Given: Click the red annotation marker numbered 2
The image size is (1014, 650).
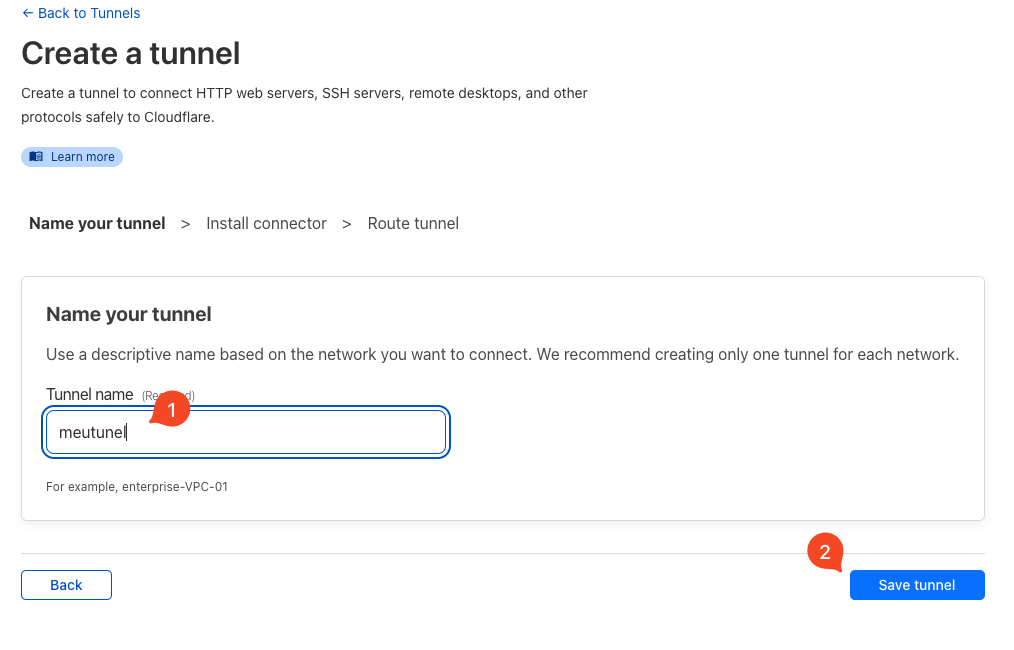Looking at the screenshot, I should 825,552.
